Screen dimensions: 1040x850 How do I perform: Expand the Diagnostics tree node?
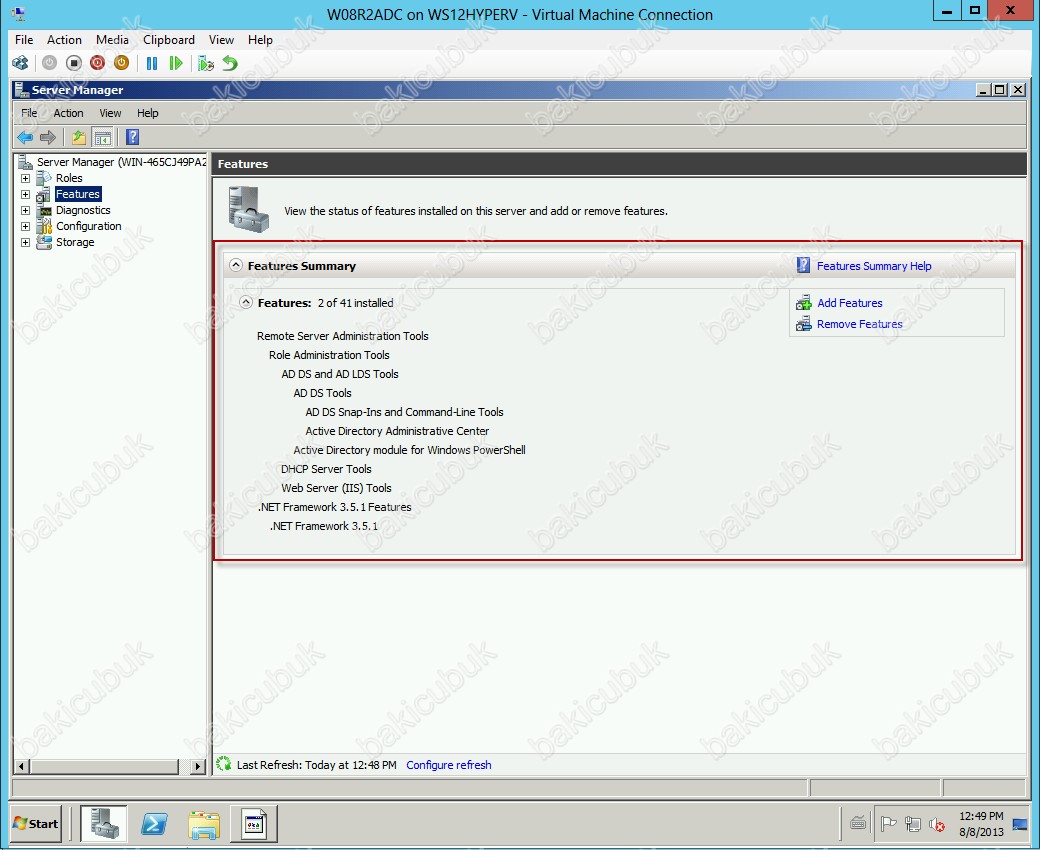click(x=25, y=210)
